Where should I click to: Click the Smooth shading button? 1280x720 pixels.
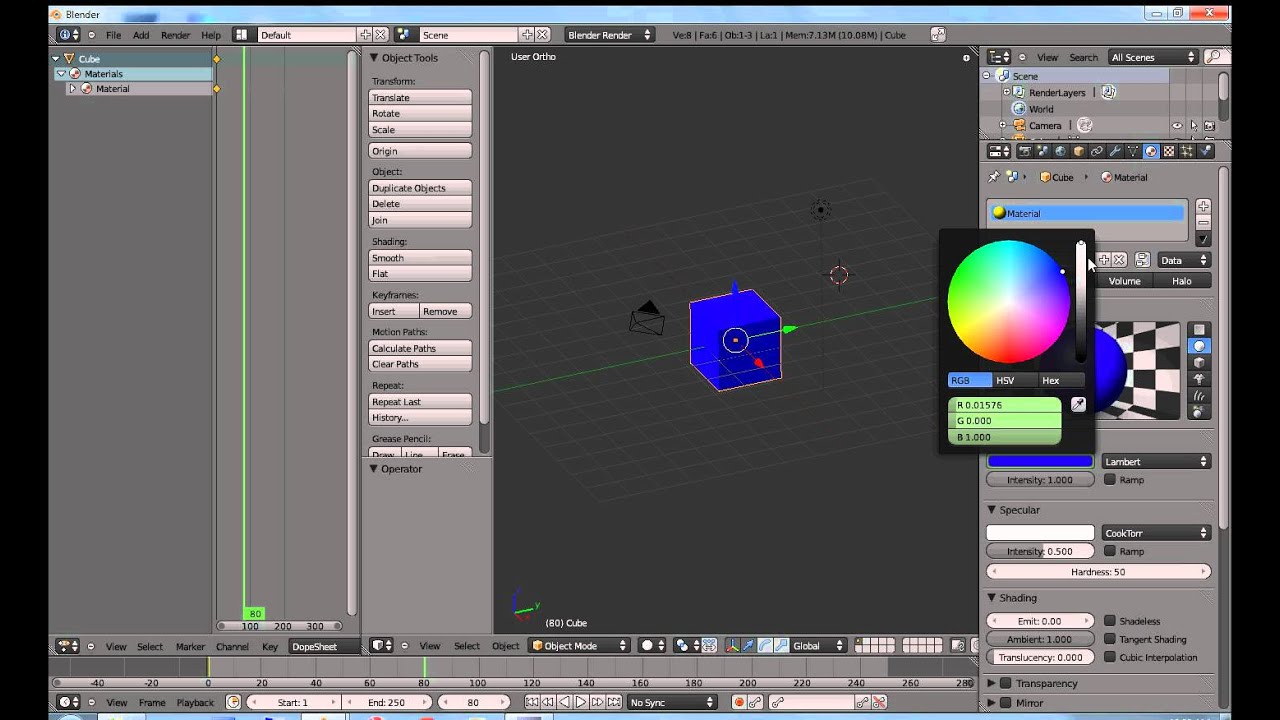coord(420,258)
